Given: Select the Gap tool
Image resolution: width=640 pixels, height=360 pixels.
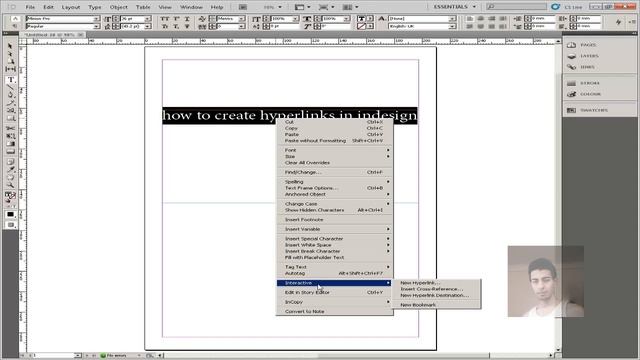Looking at the screenshot, I should 10,69.
